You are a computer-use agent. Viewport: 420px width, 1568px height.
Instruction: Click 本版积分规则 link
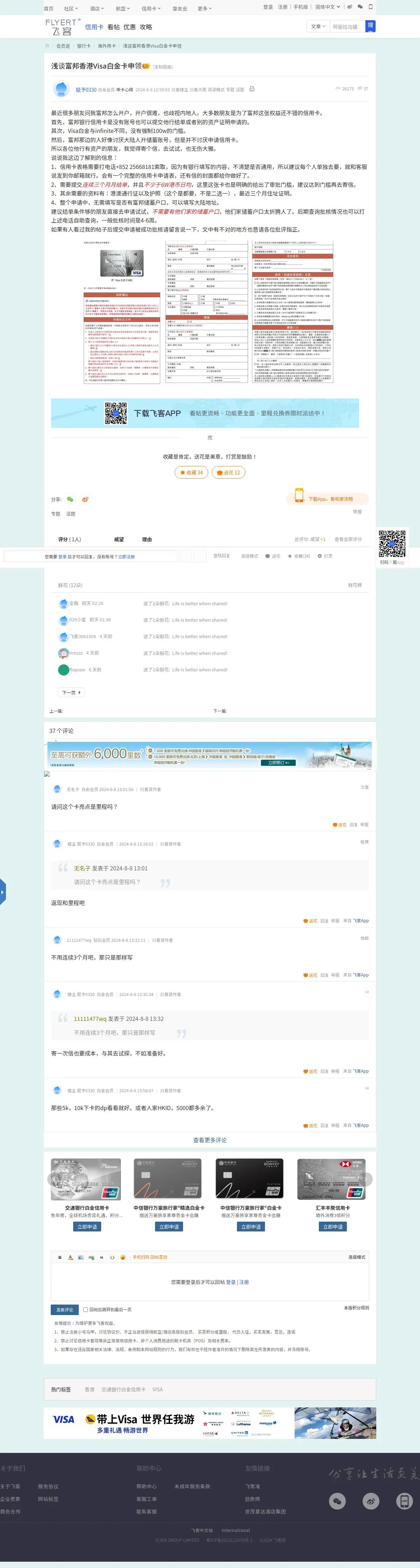tap(356, 1307)
